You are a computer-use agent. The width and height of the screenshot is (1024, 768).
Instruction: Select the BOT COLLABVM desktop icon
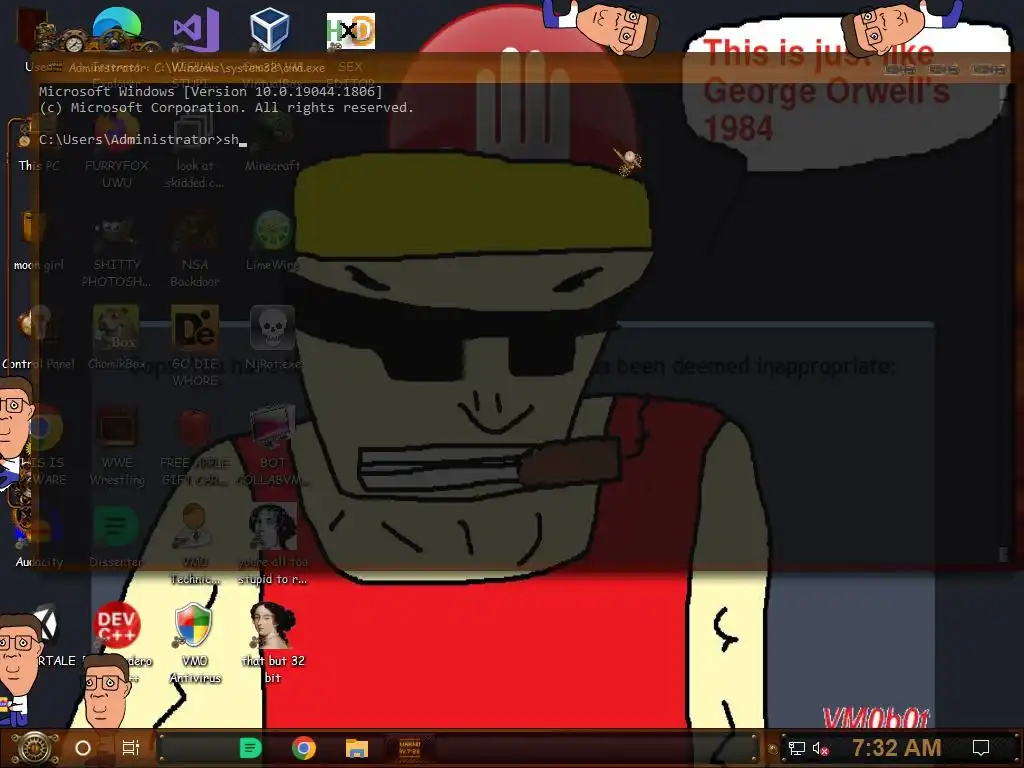tap(272, 447)
